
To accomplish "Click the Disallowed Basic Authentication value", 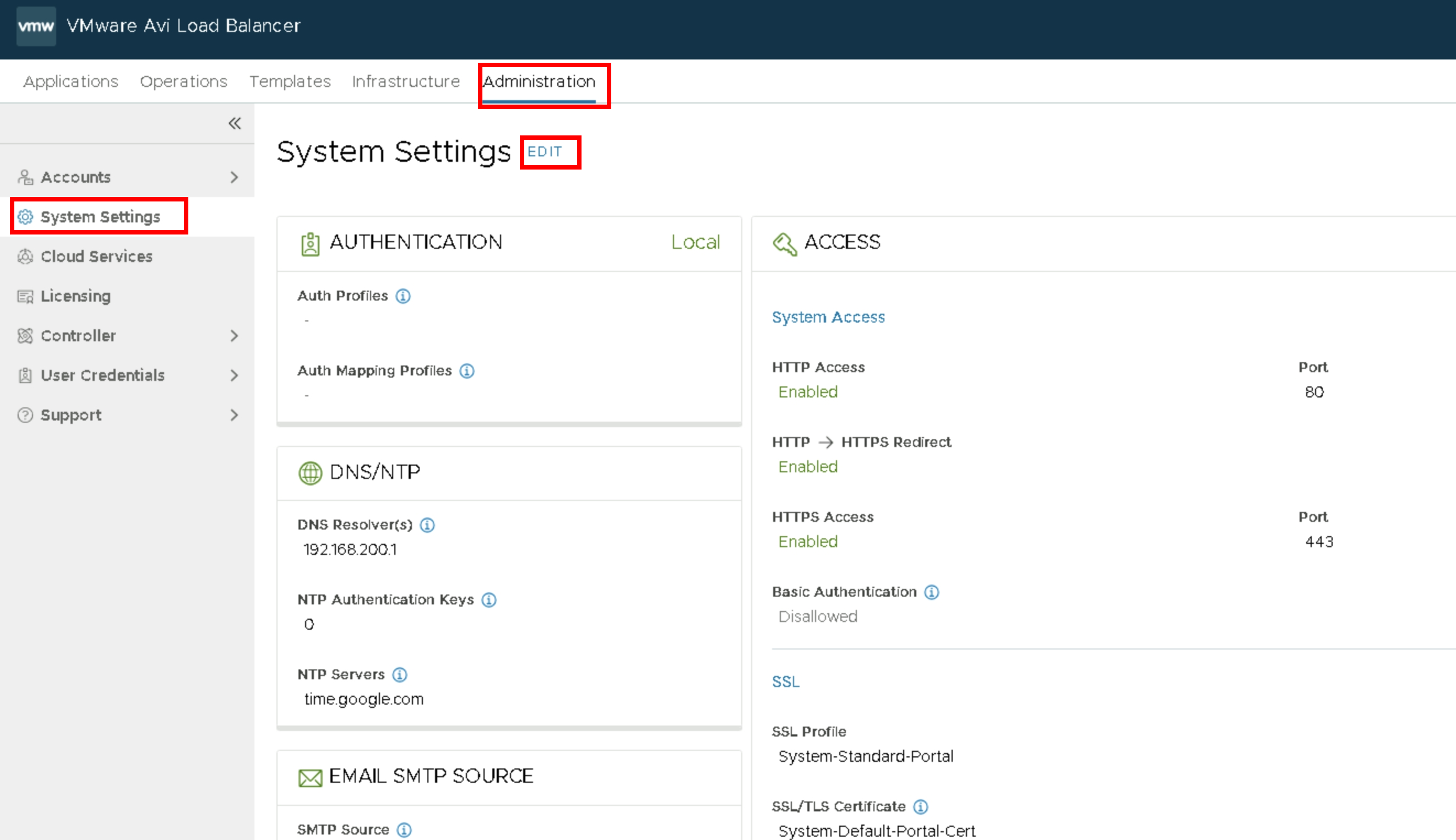I will 818,617.
